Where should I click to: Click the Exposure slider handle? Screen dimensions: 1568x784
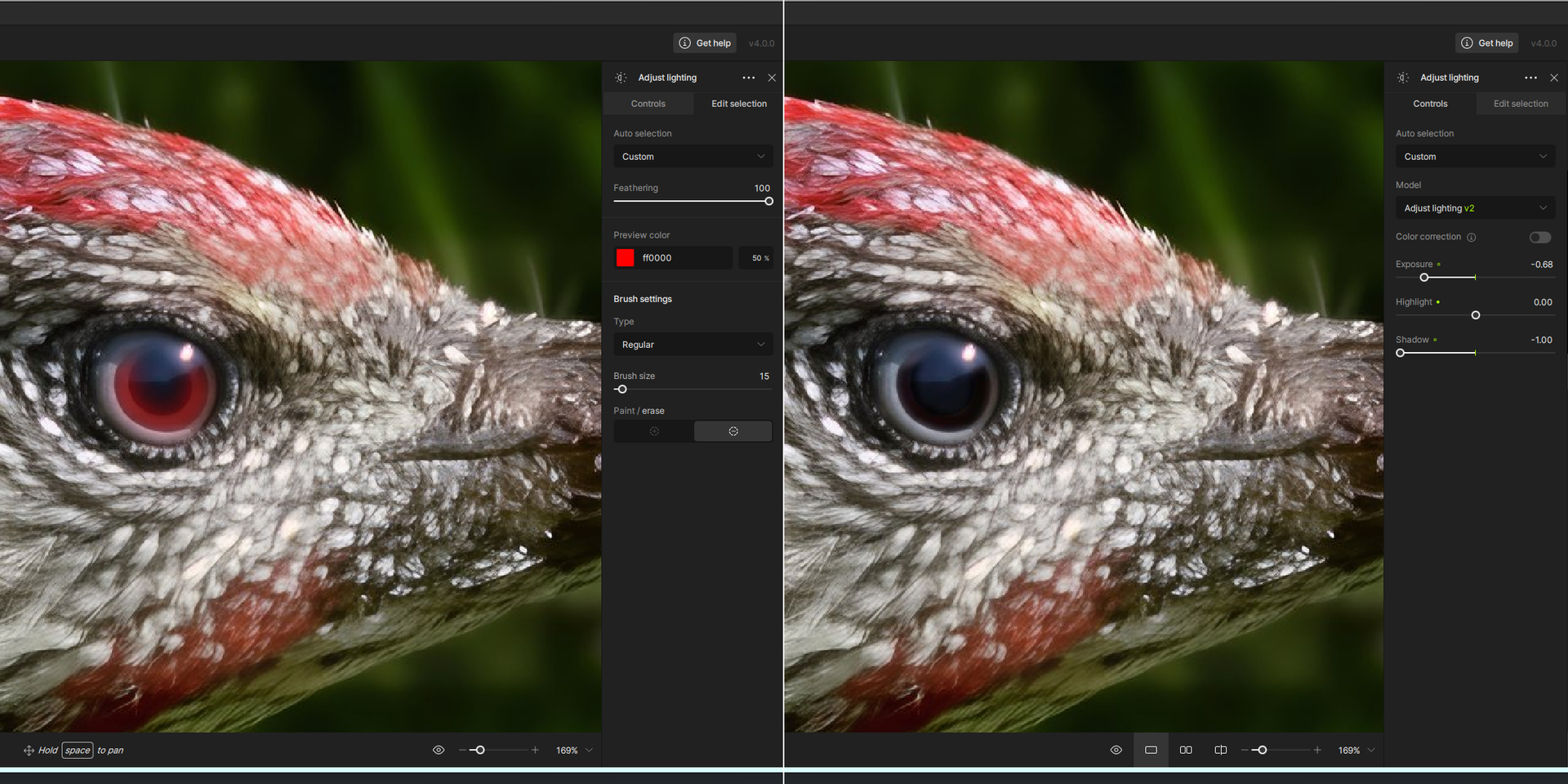pos(1424,278)
